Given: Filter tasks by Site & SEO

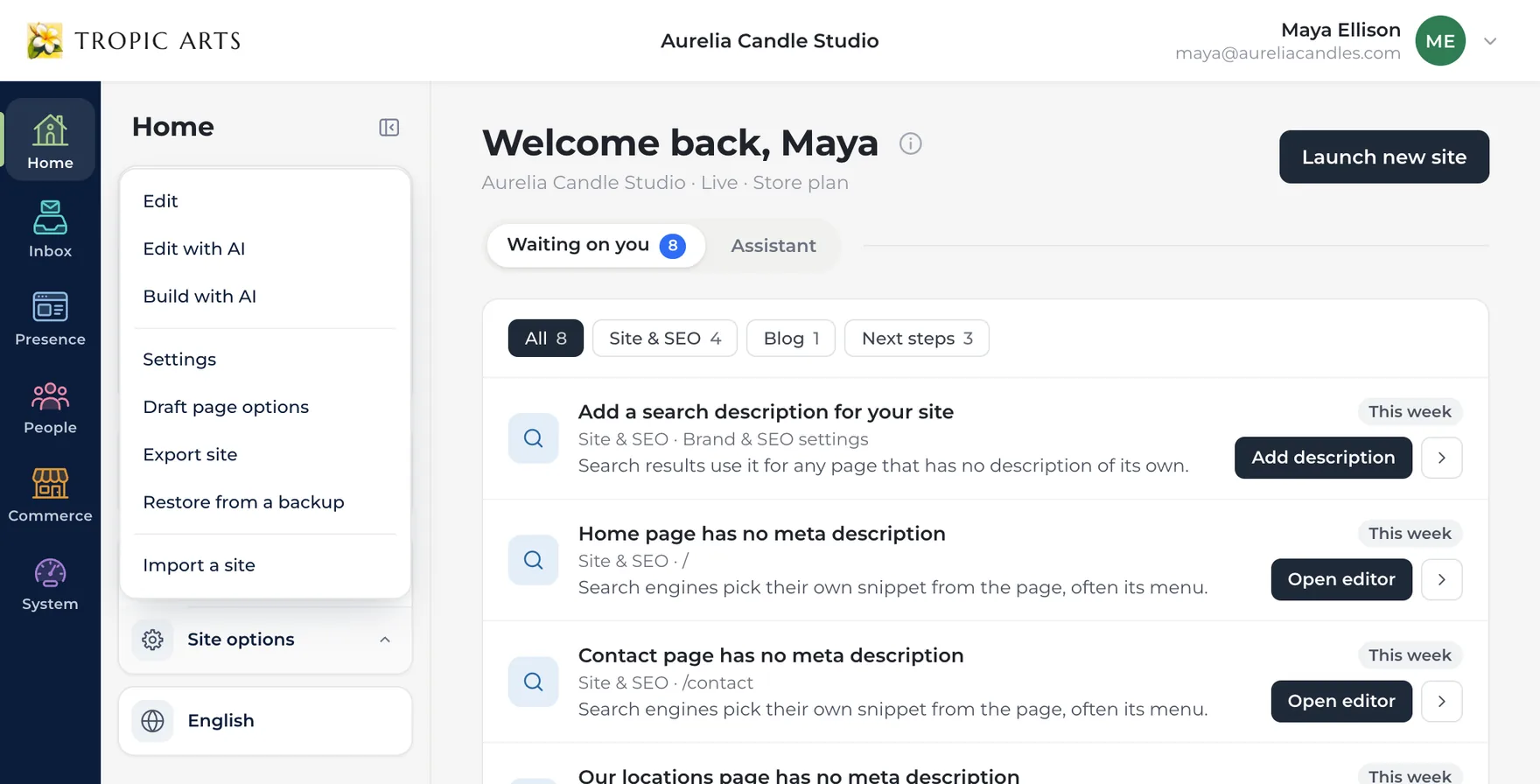Looking at the screenshot, I should point(665,339).
